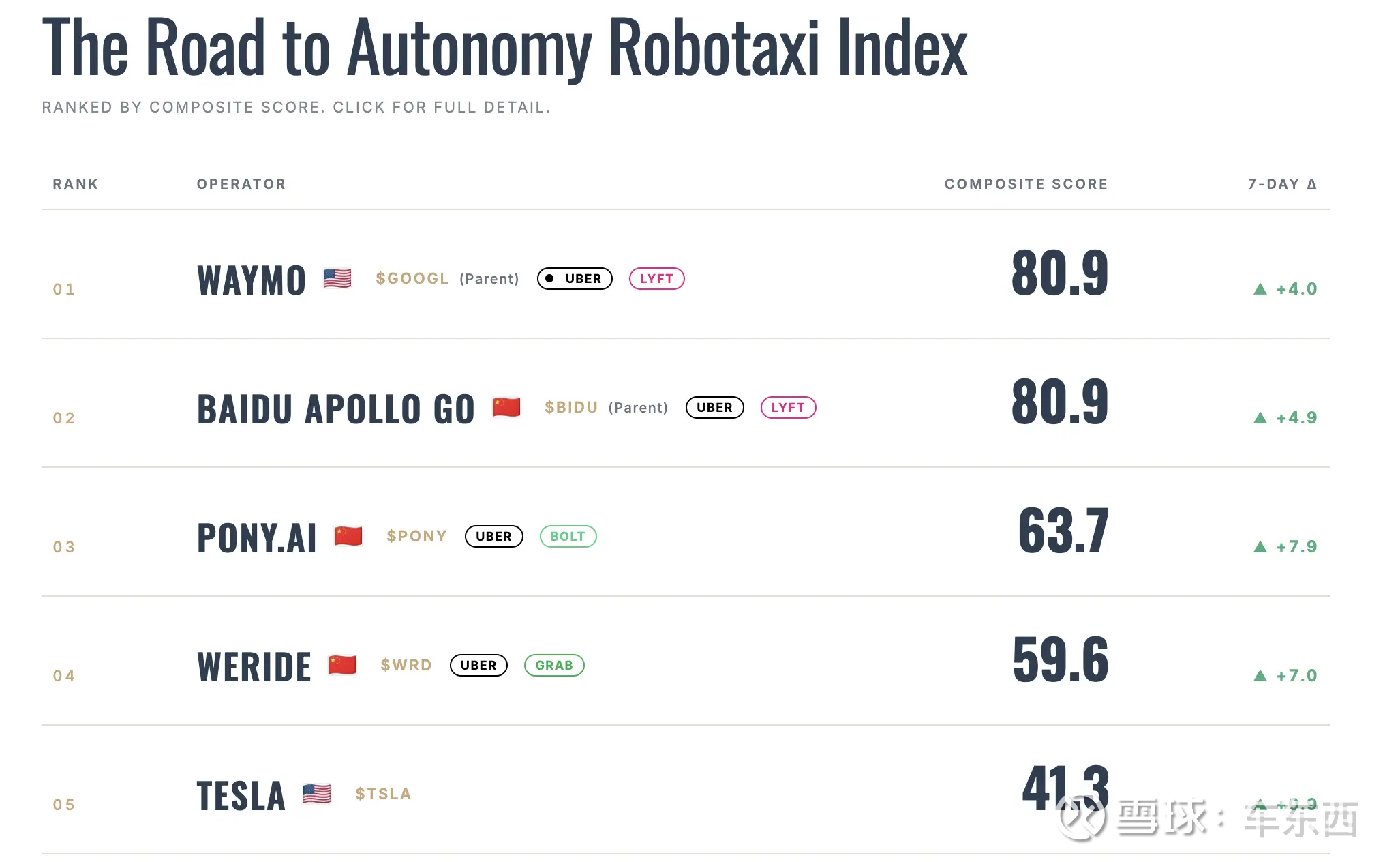
Task: Select the pink LYFT badge for Waymo
Action: coord(656,278)
